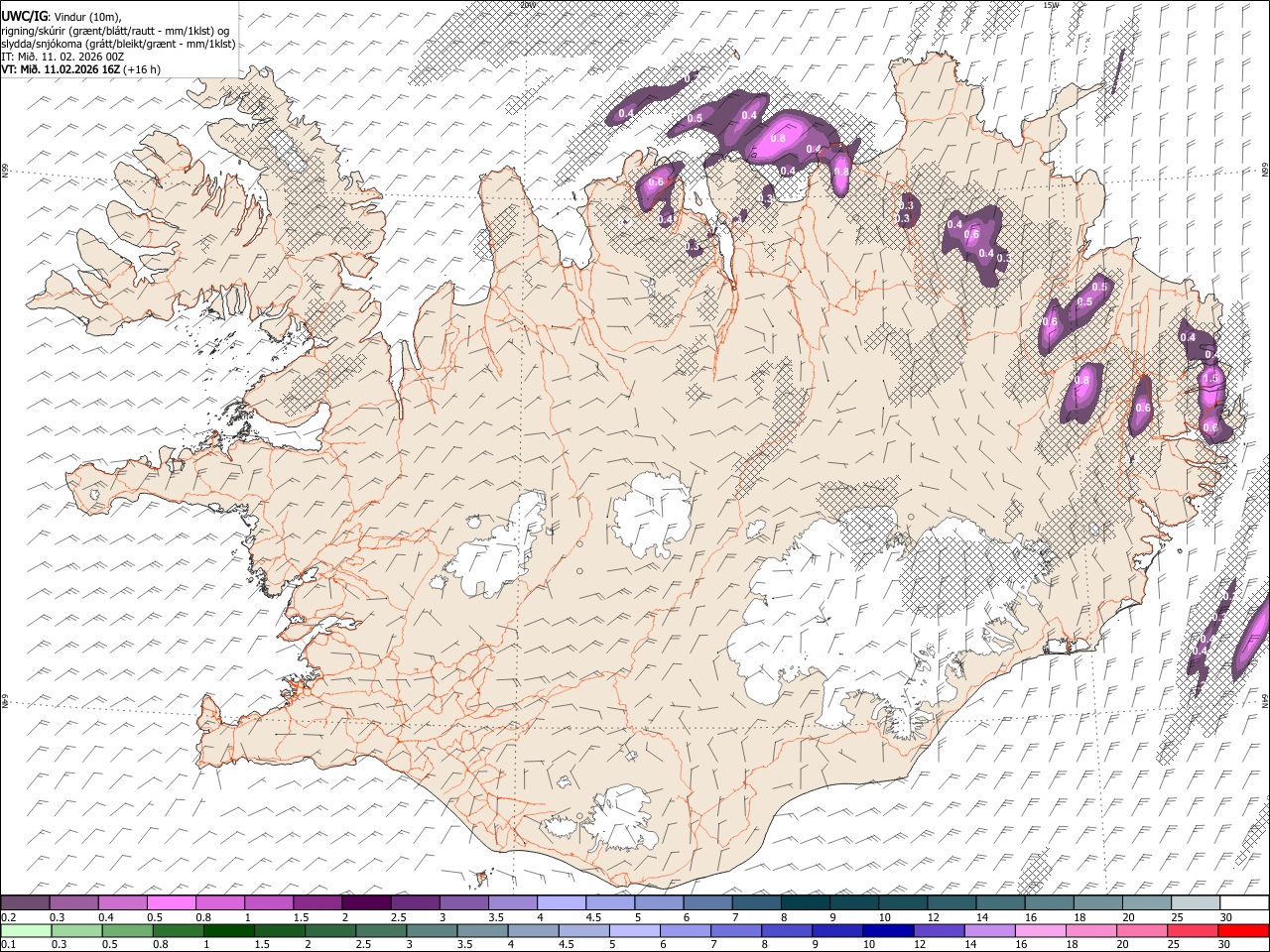Pick bottom-row darkest green swatch between 1 and 1.5
Screen dimensions: 1270x952
click(228, 930)
